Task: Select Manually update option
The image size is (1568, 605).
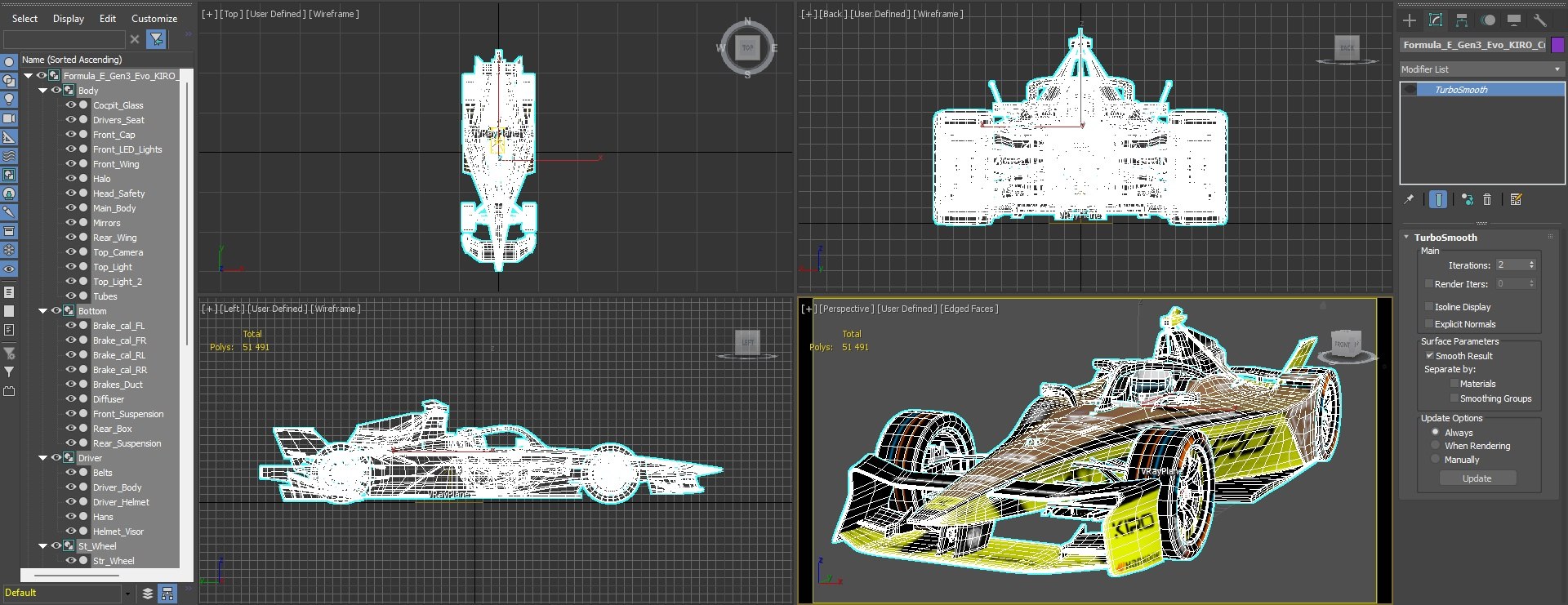Action: click(1435, 460)
